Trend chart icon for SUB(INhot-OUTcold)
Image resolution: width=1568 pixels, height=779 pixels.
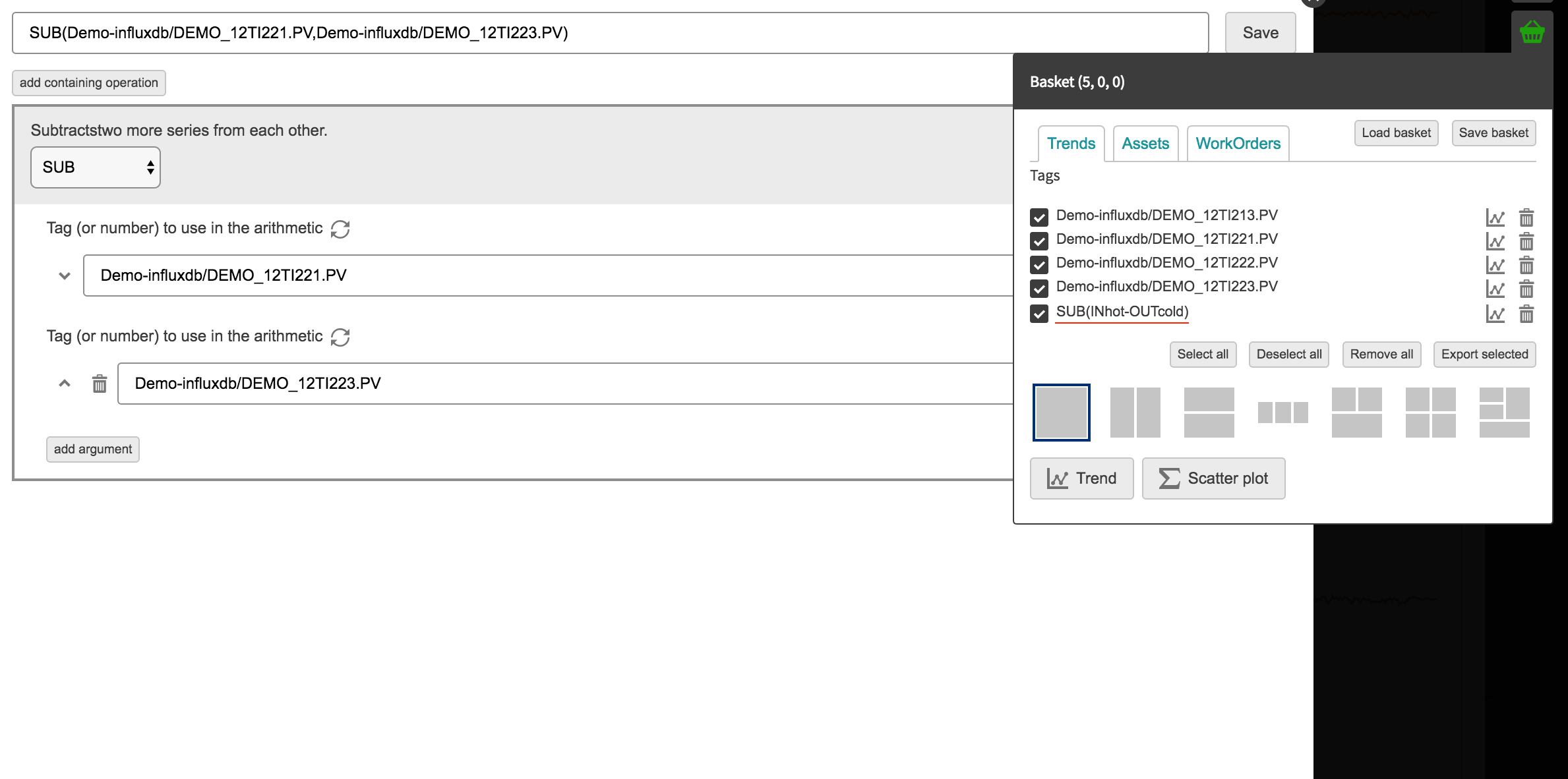tap(1495, 314)
